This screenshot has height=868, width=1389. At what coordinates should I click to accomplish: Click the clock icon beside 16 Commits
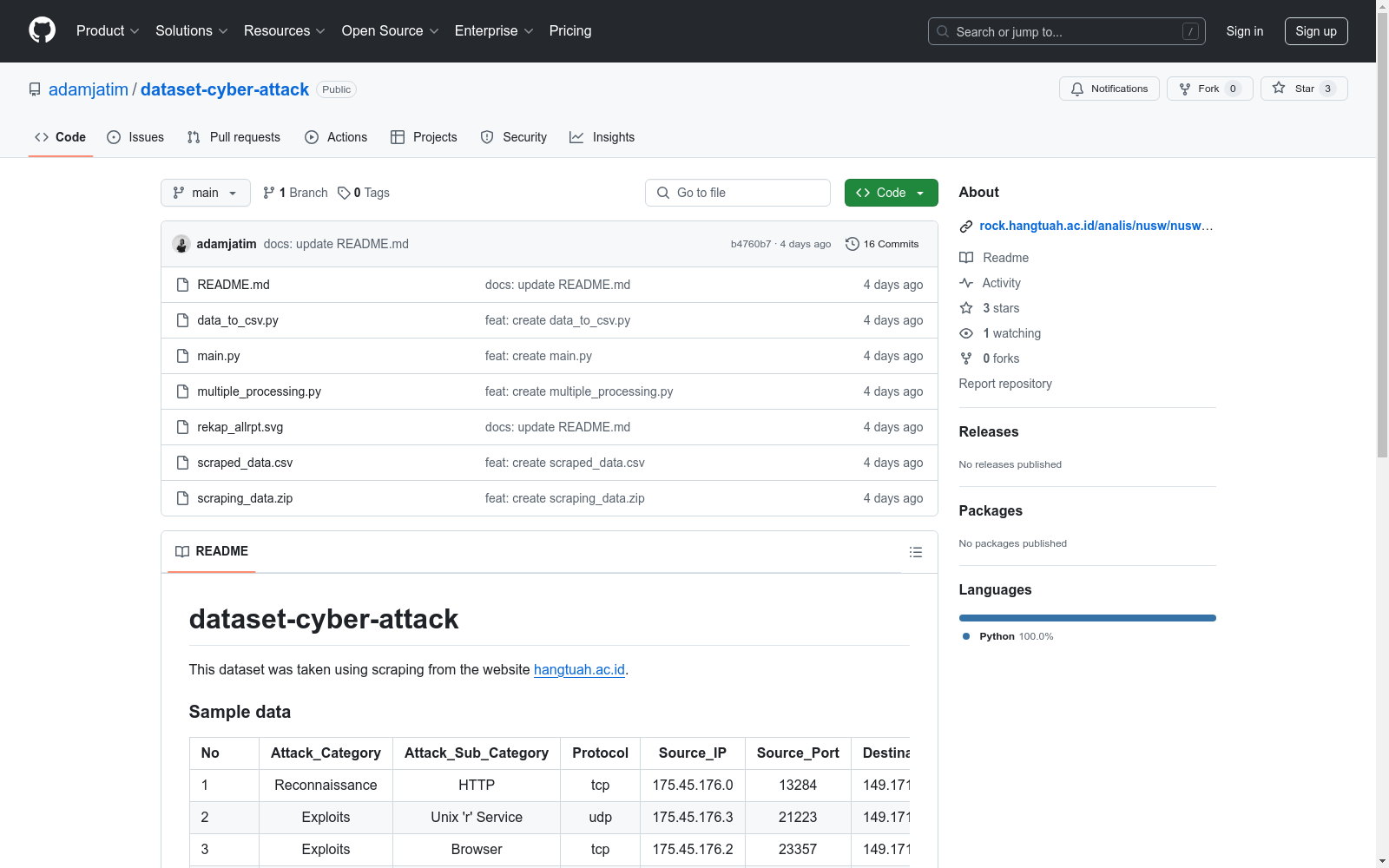coord(852,244)
